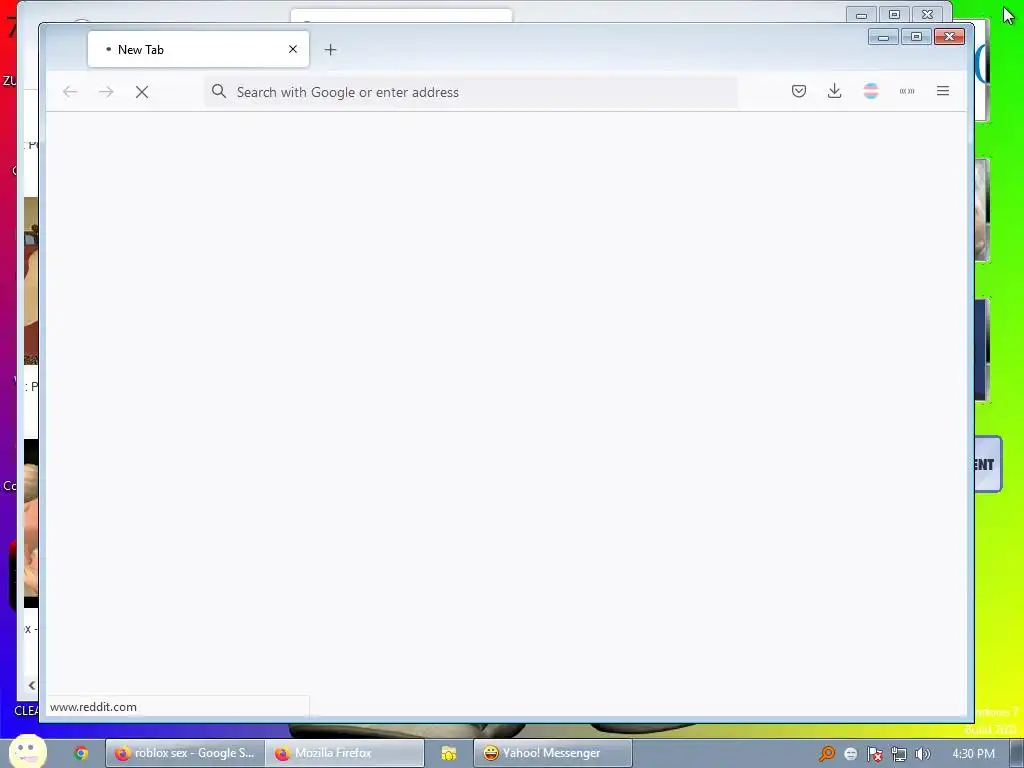This screenshot has width=1024, height=768.
Task: Maximize the background browser window
Action: point(895,14)
